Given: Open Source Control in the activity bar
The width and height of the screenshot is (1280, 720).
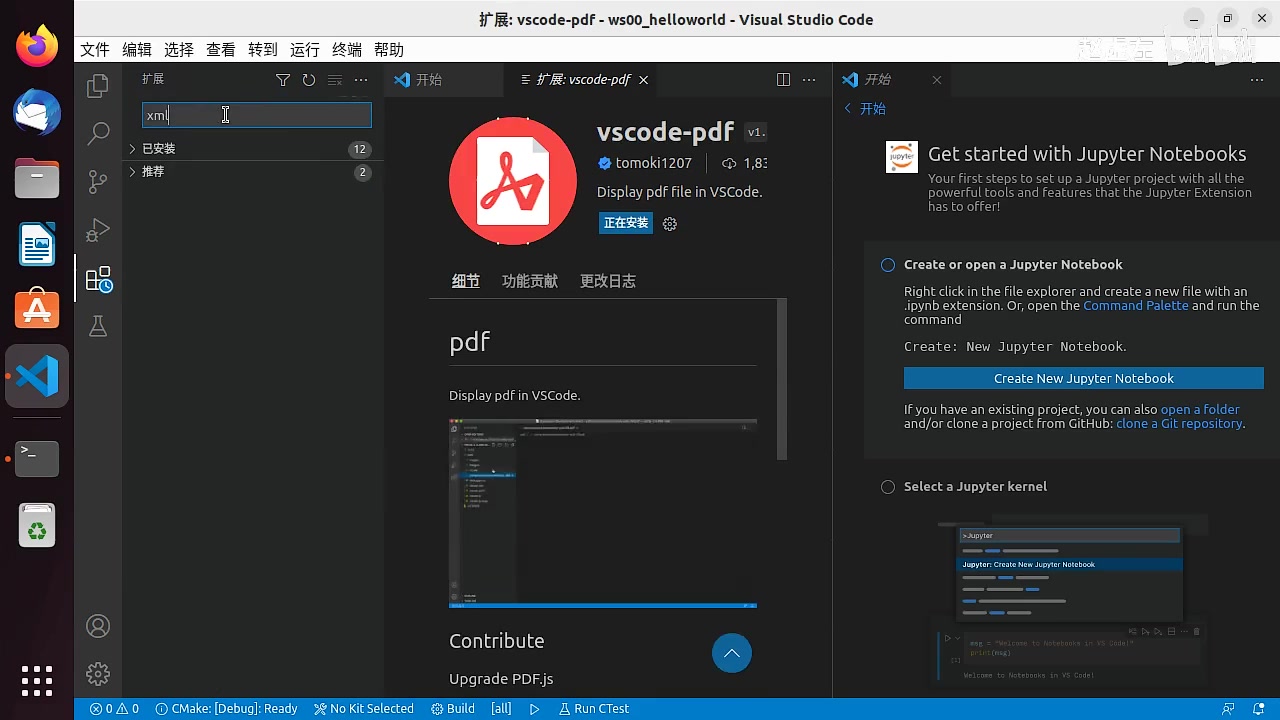Looking at the screenshot, I should pos(97,182).
